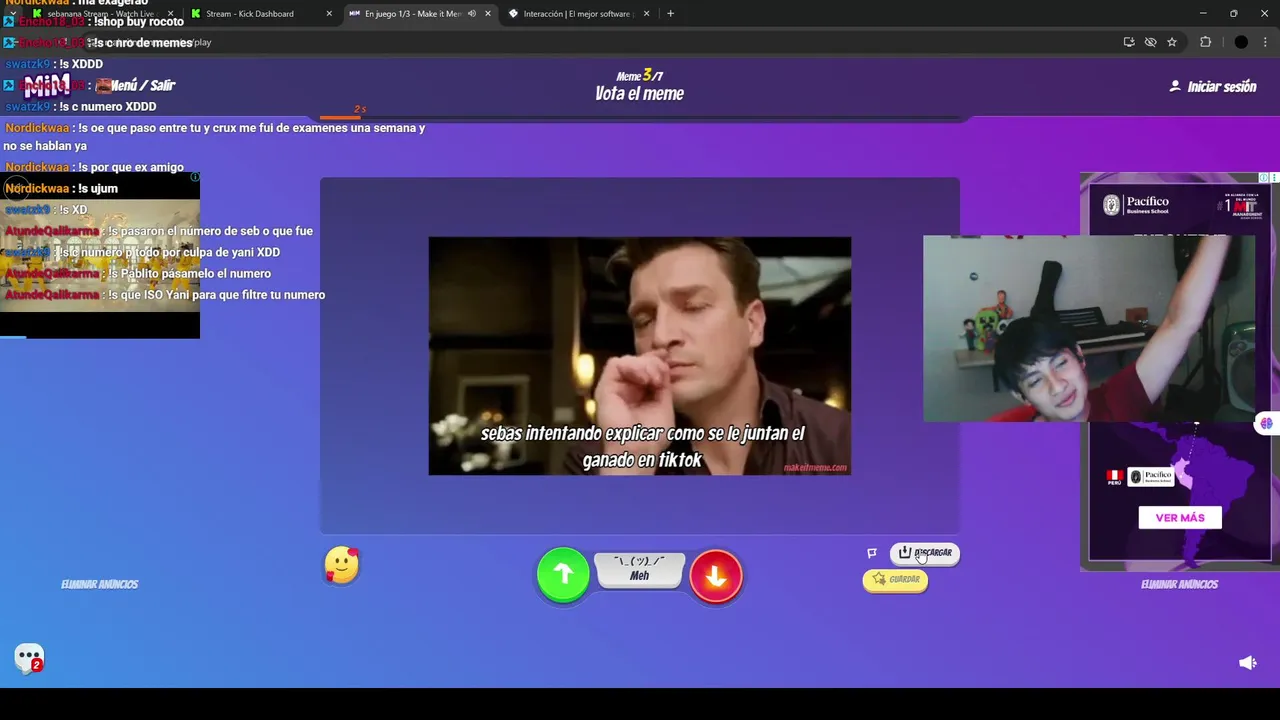The width and height of the screenshot is (1280, 720).
Task: Open the browser extensions puzzle icon
Action: click(x=1205, y=42)
